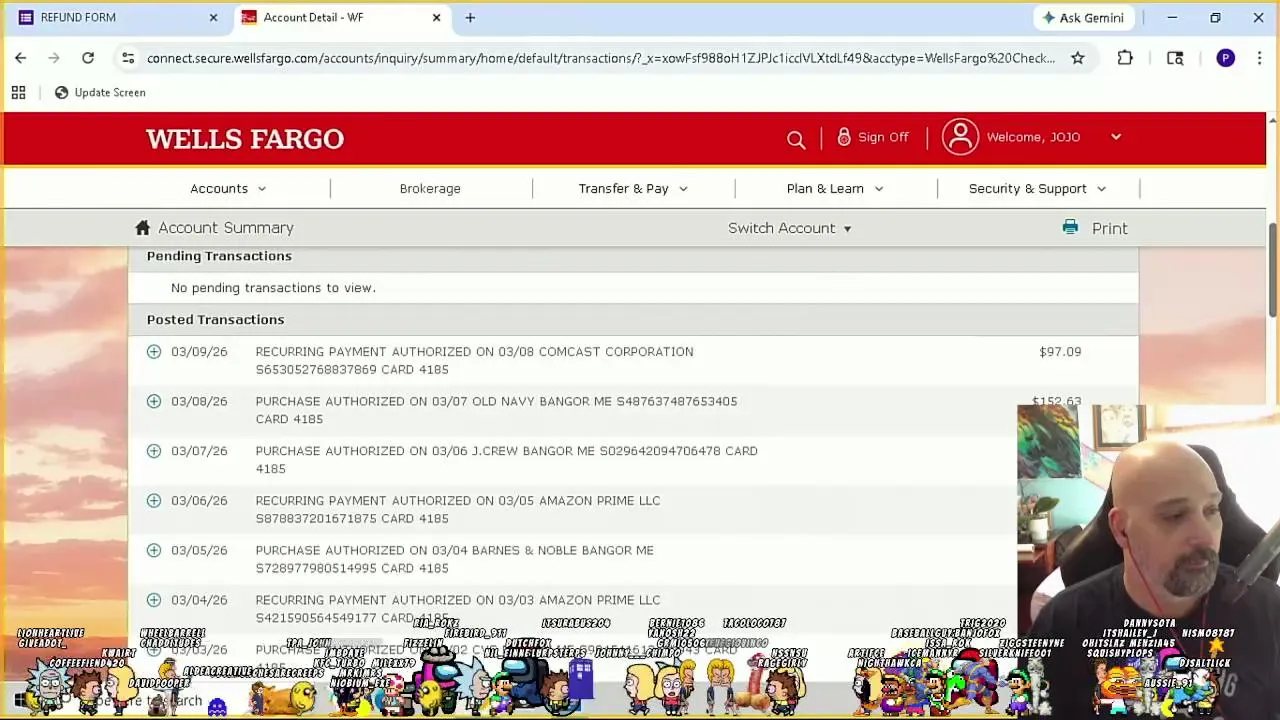Open the Chrome extensions puzzle icon
This screenshot has width=1280, height=720.
pos(1125,58)
